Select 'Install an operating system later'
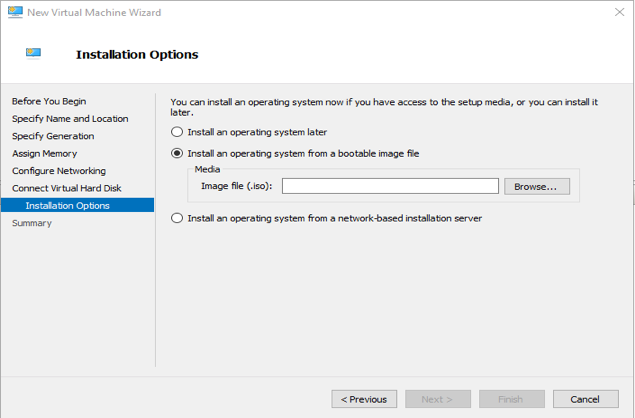This screenshot has width=635, height=418. click(x=177, y=132)
